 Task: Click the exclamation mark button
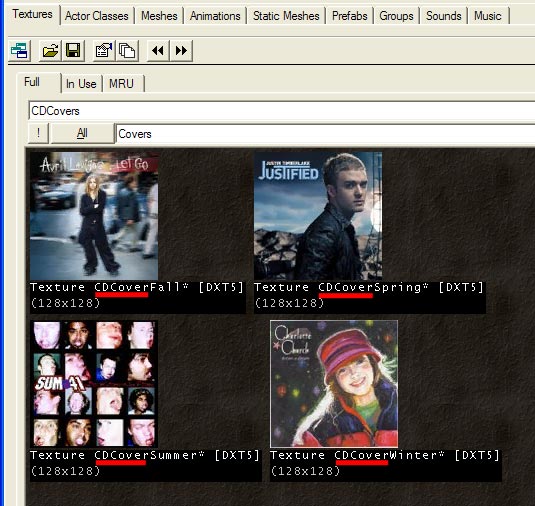pos(38,133)
